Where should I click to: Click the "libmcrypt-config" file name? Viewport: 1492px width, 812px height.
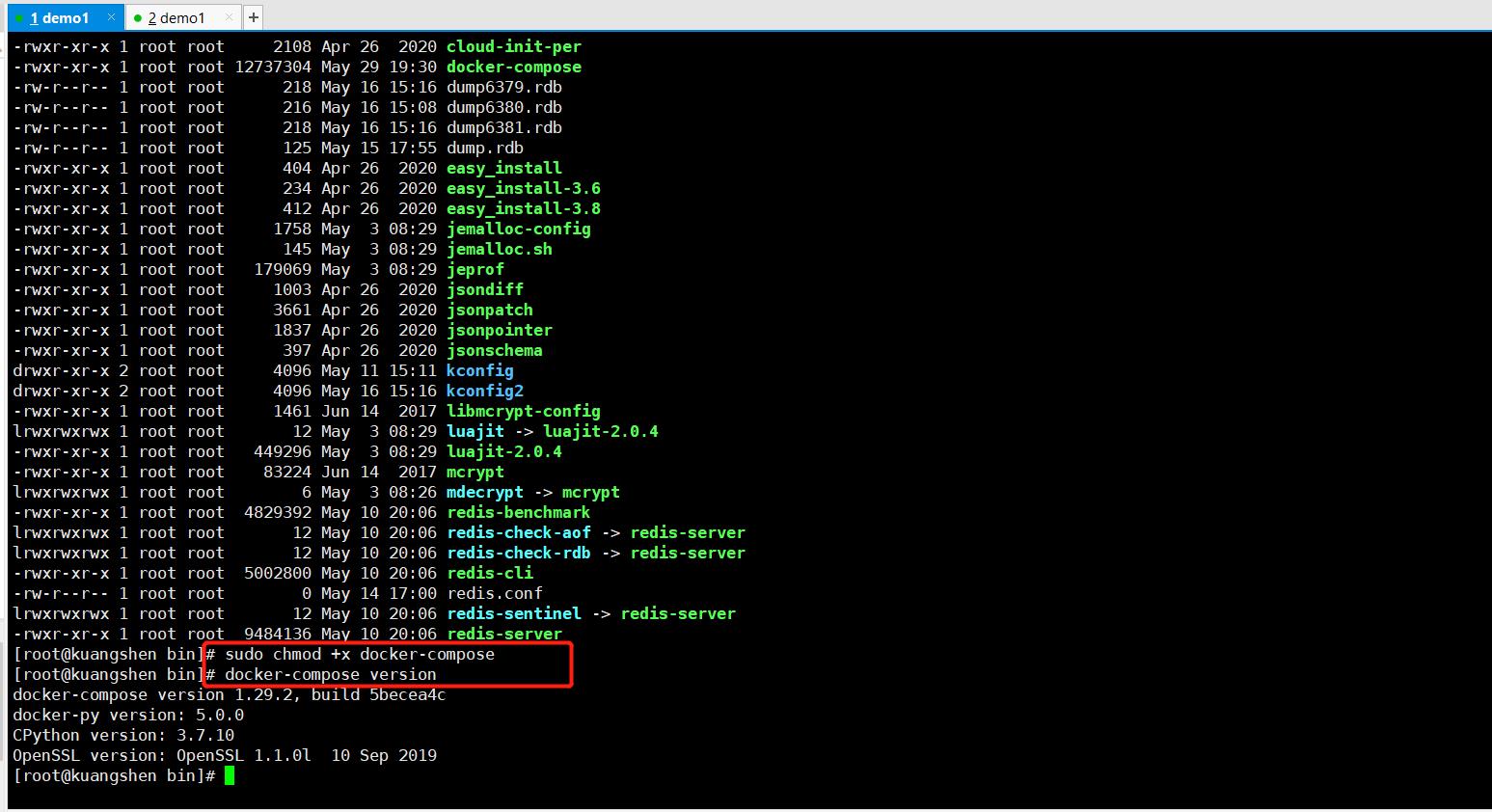(x=524, y=411)
